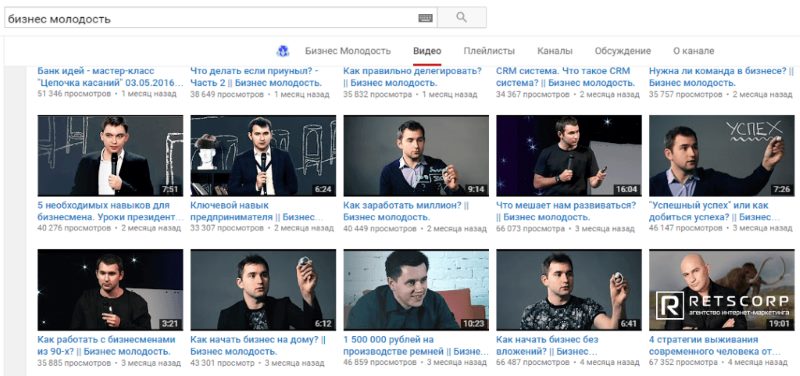Switch to the Видео tab
The width and height of the screenshot is (800, 376).
427,51
